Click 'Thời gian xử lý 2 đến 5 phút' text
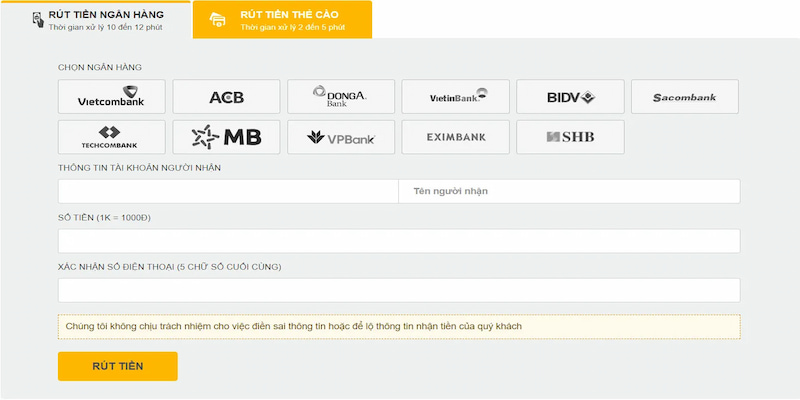The image size is (800, 400). (x=293, y=28)
